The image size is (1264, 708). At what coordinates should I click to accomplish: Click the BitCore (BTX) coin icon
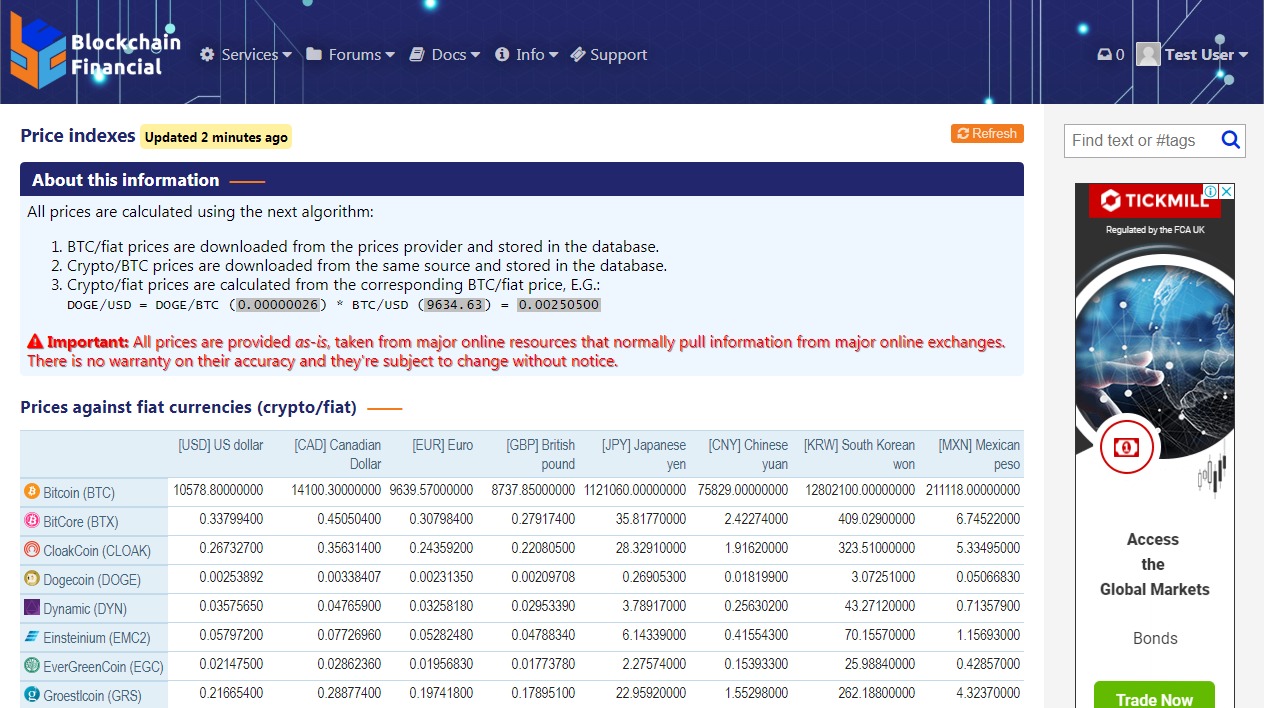32,521
